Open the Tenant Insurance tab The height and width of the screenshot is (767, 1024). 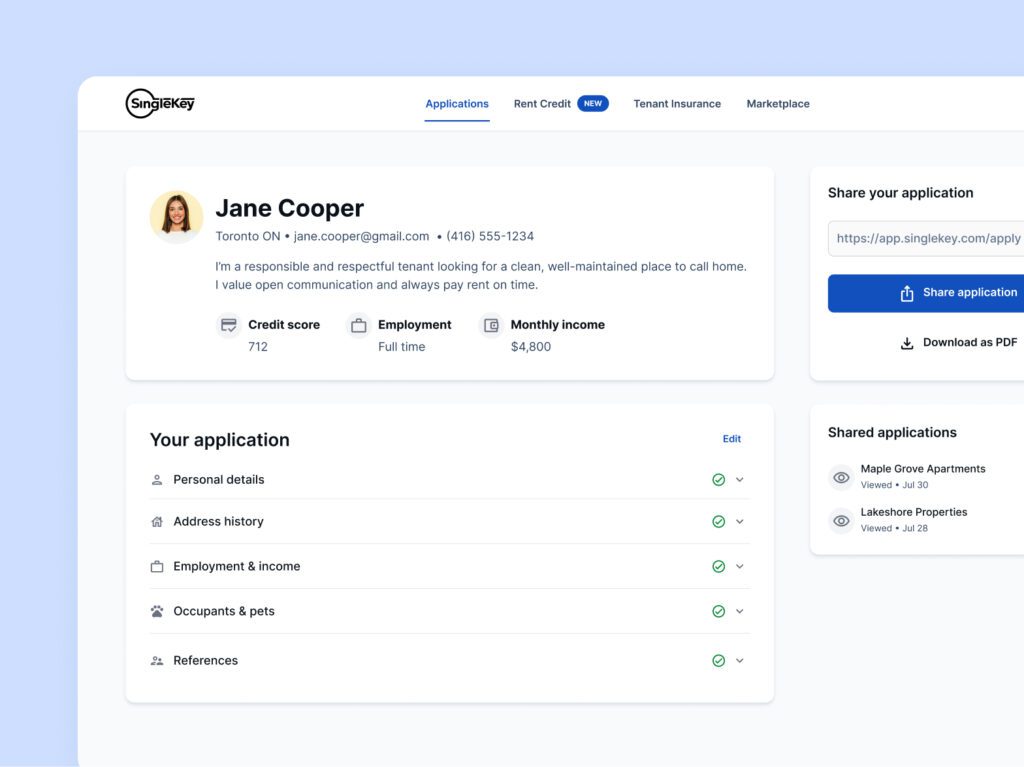[x=677, y=103]
